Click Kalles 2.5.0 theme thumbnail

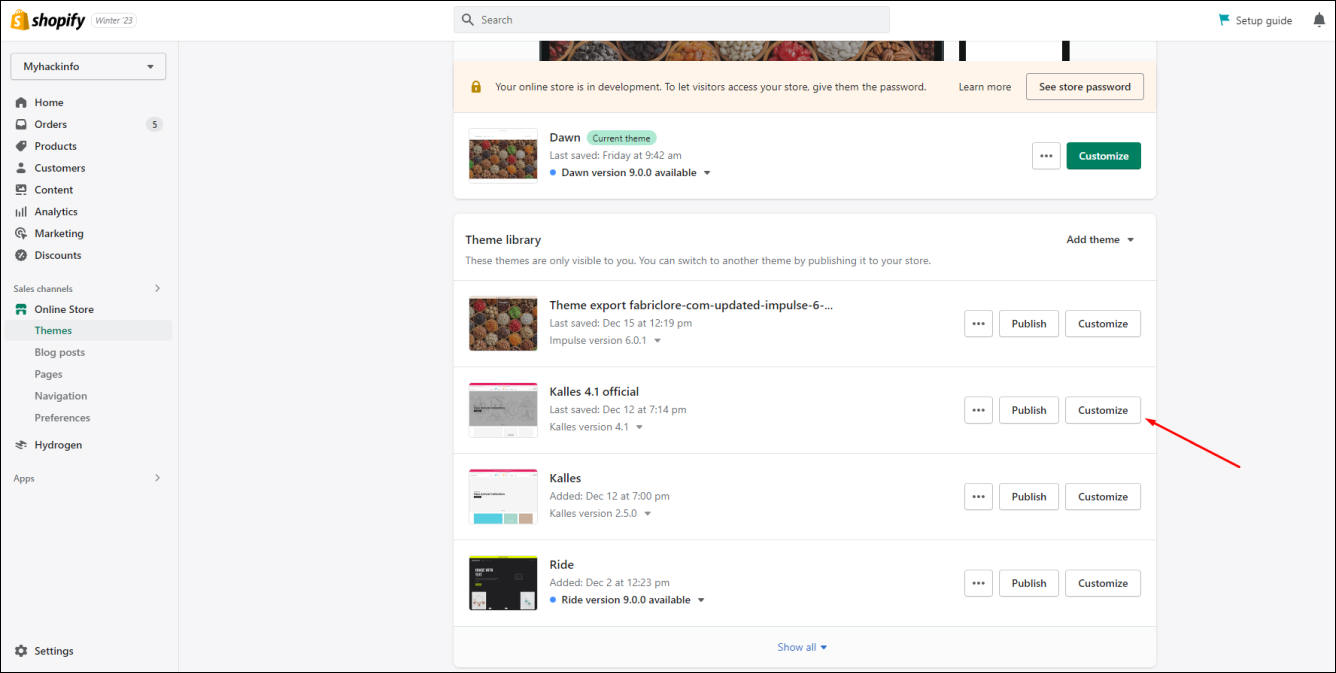(x=503, y=497)
